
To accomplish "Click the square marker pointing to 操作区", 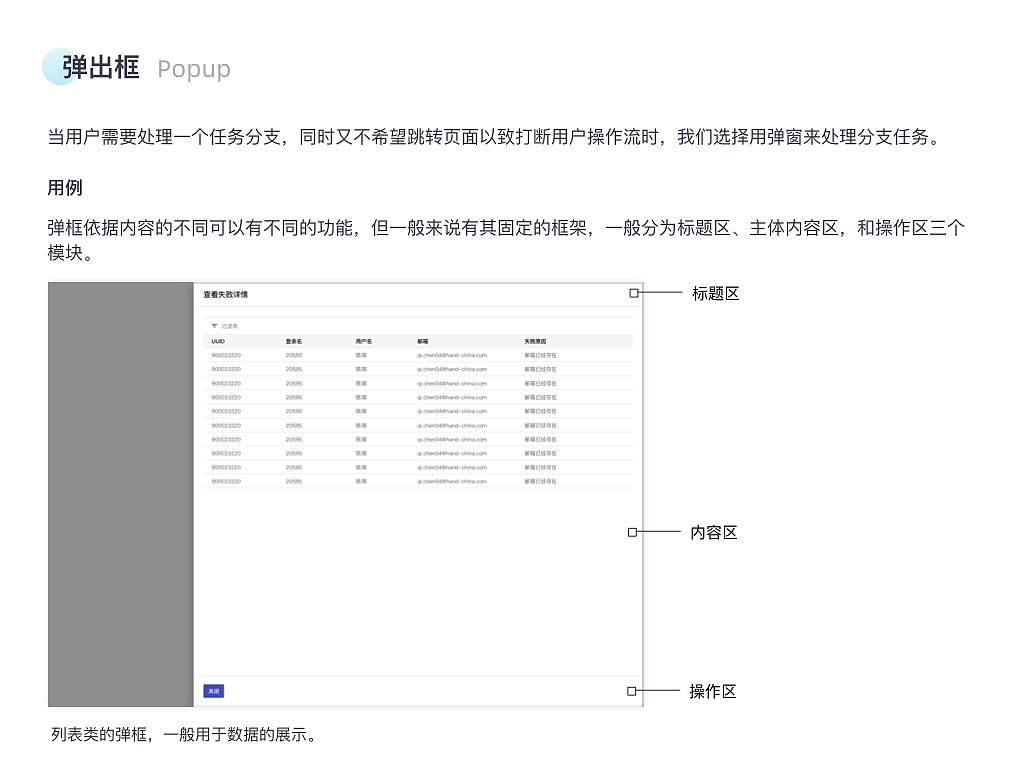I will pyautogui.click(x=633, y=691).
